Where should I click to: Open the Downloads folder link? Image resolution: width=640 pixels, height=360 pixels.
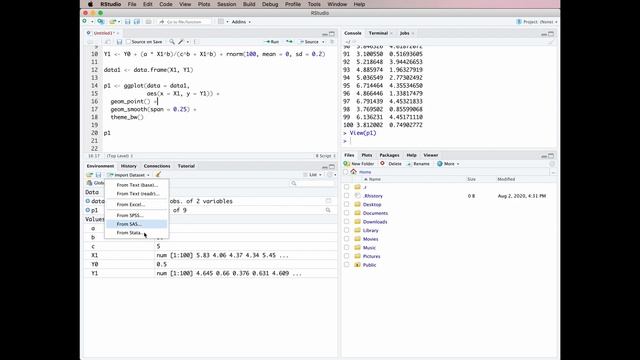(x=375, y=222)
